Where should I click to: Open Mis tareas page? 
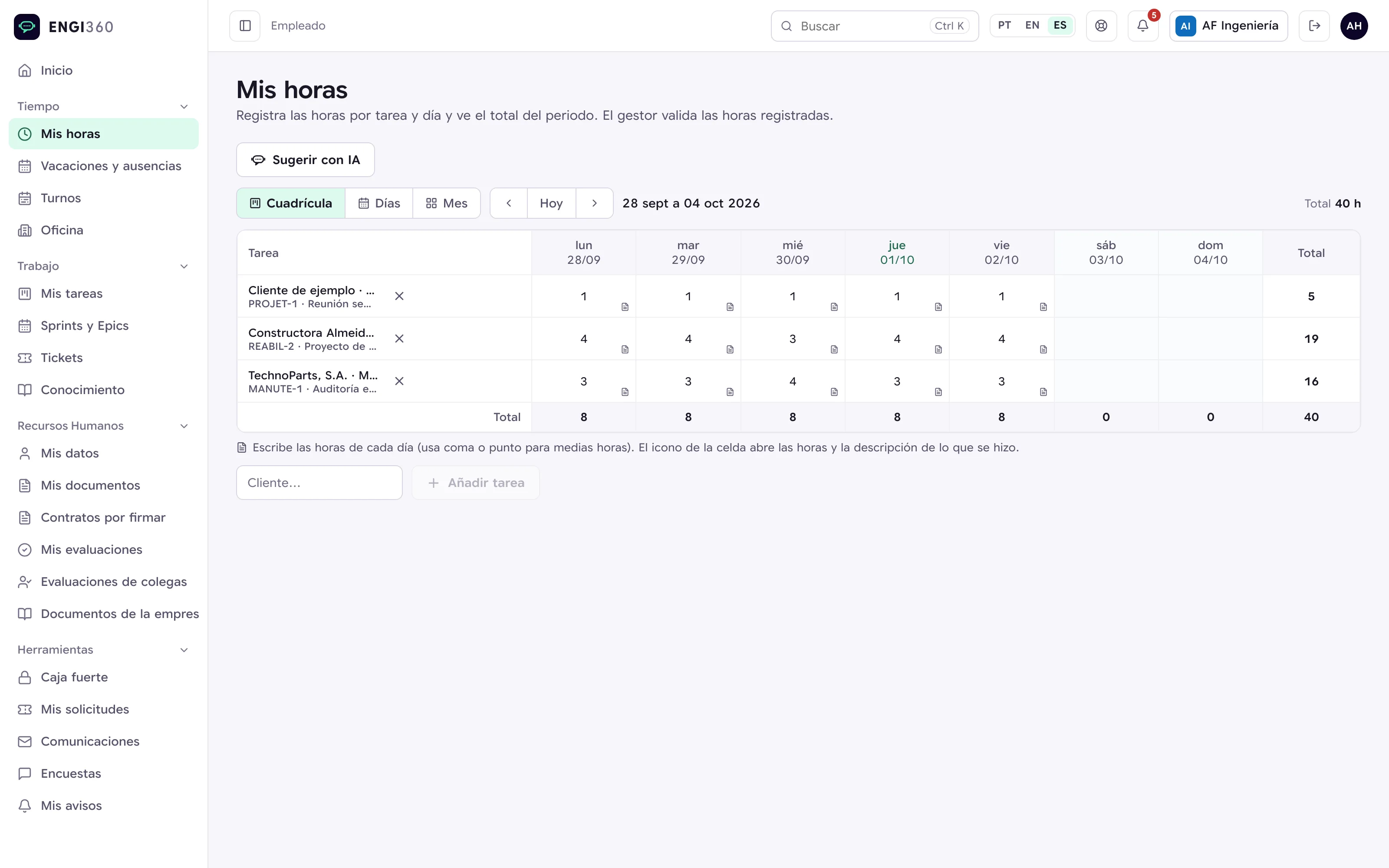pos(104,293)
